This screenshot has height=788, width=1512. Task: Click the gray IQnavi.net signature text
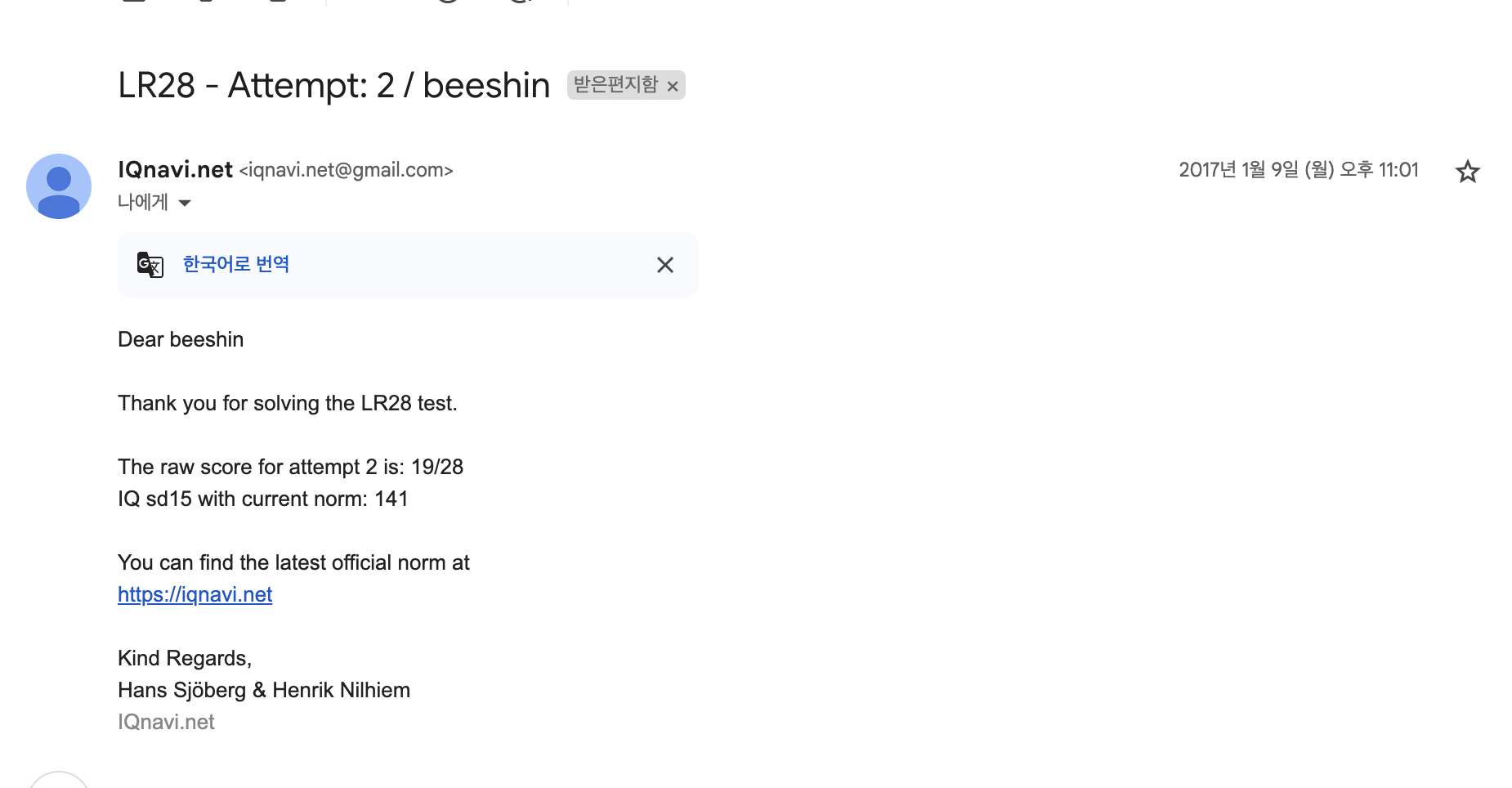166,722
